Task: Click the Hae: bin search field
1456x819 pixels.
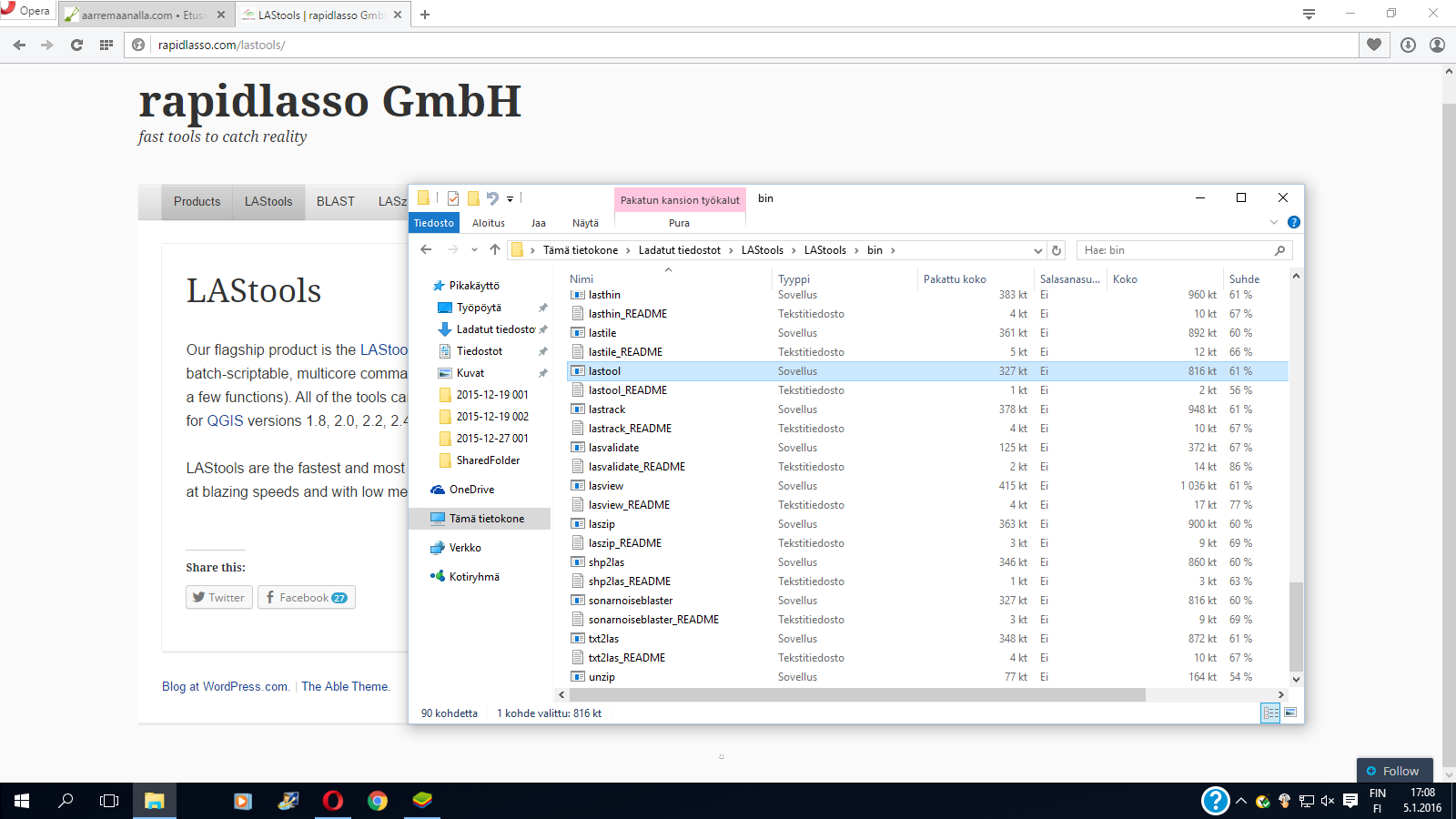Action: 1184,250
